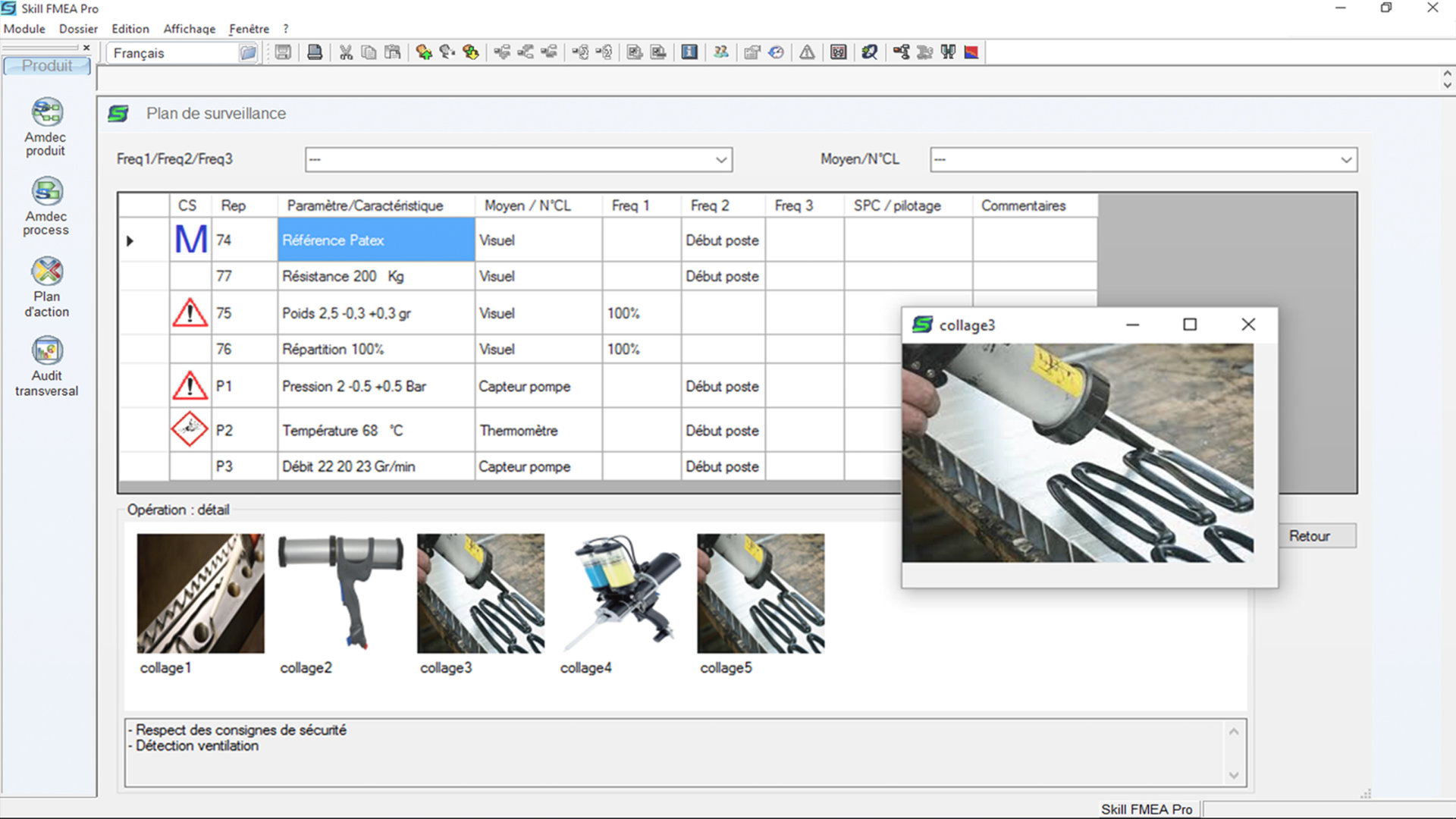The image size is (1456, 819).
Task: Click the warning triangle symbol in row P1
Action: click(x=190, y=386)
